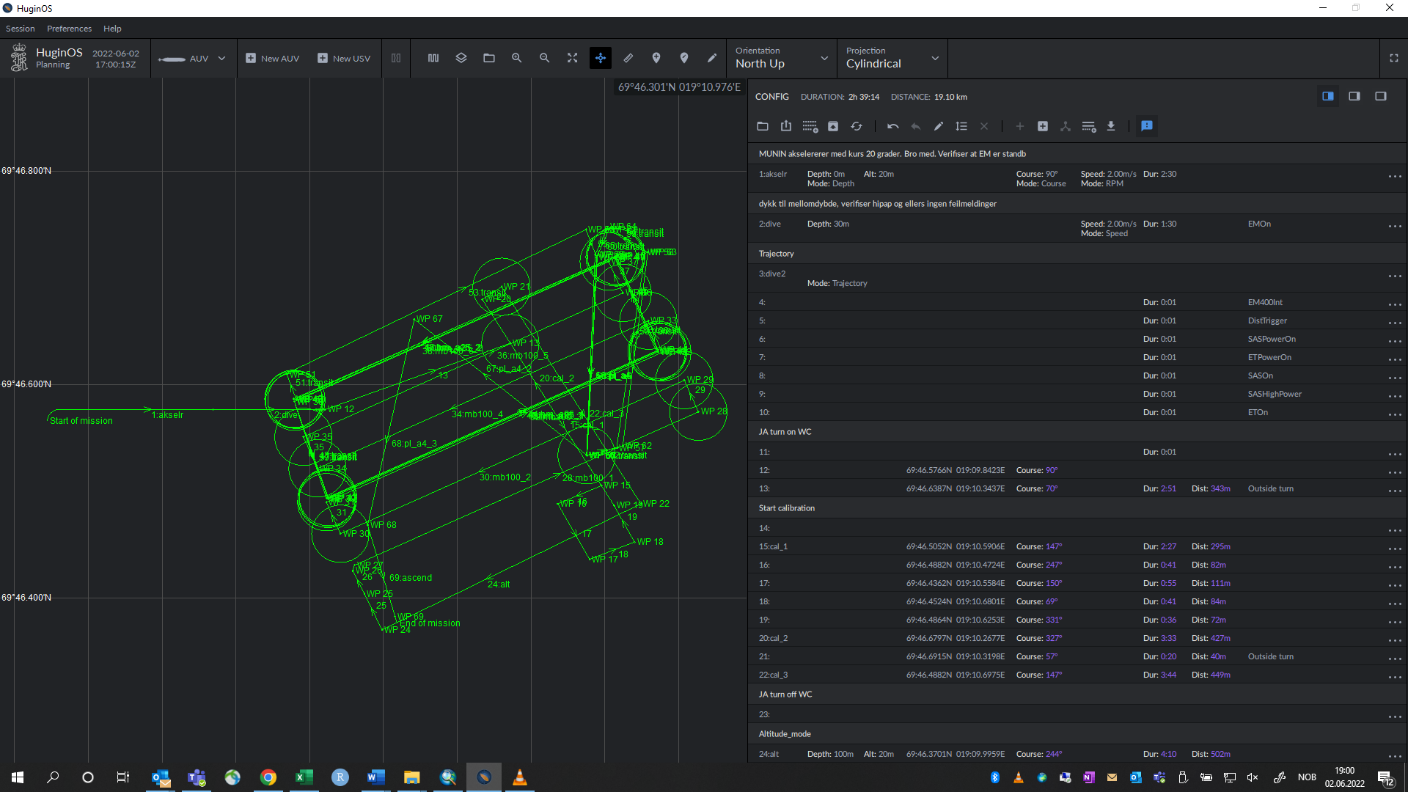
Task: Open the Session menu
Action: [x=20, y=28]
